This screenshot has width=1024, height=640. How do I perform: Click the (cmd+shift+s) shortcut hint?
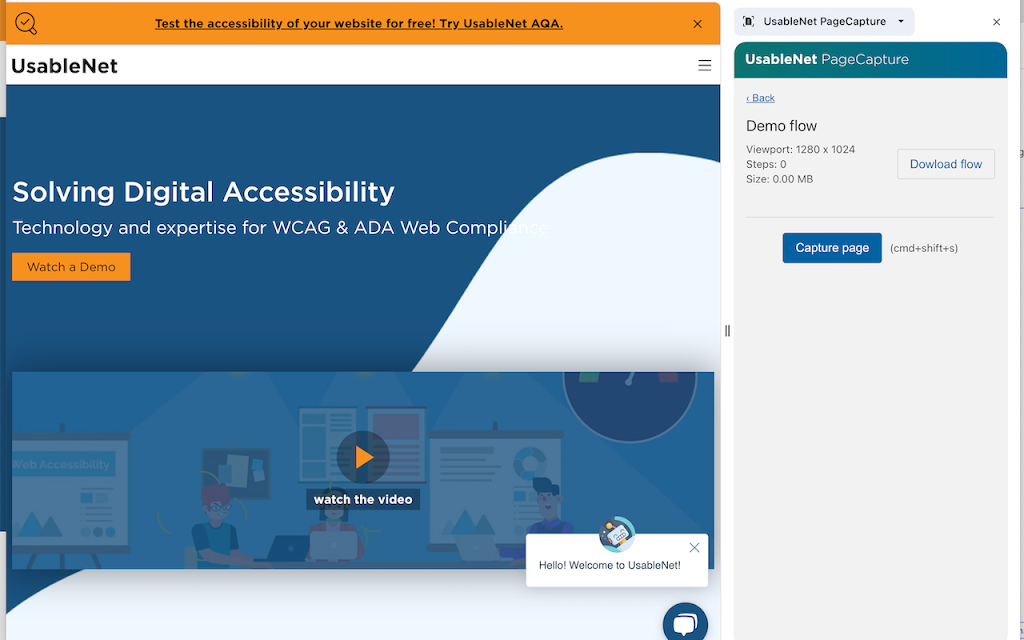pos(923,248)
